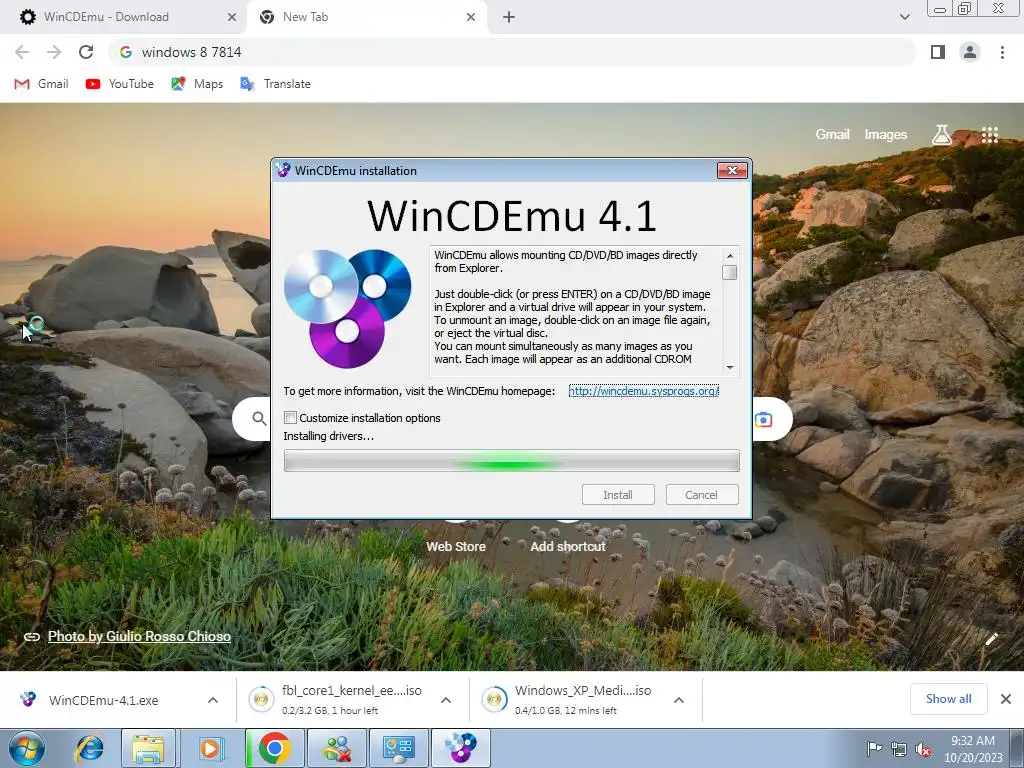The width and height of the screenshot is (1024, 768).
Task: Open the users app with the red X on the taskbar
Action: click(x=337, y=748)
